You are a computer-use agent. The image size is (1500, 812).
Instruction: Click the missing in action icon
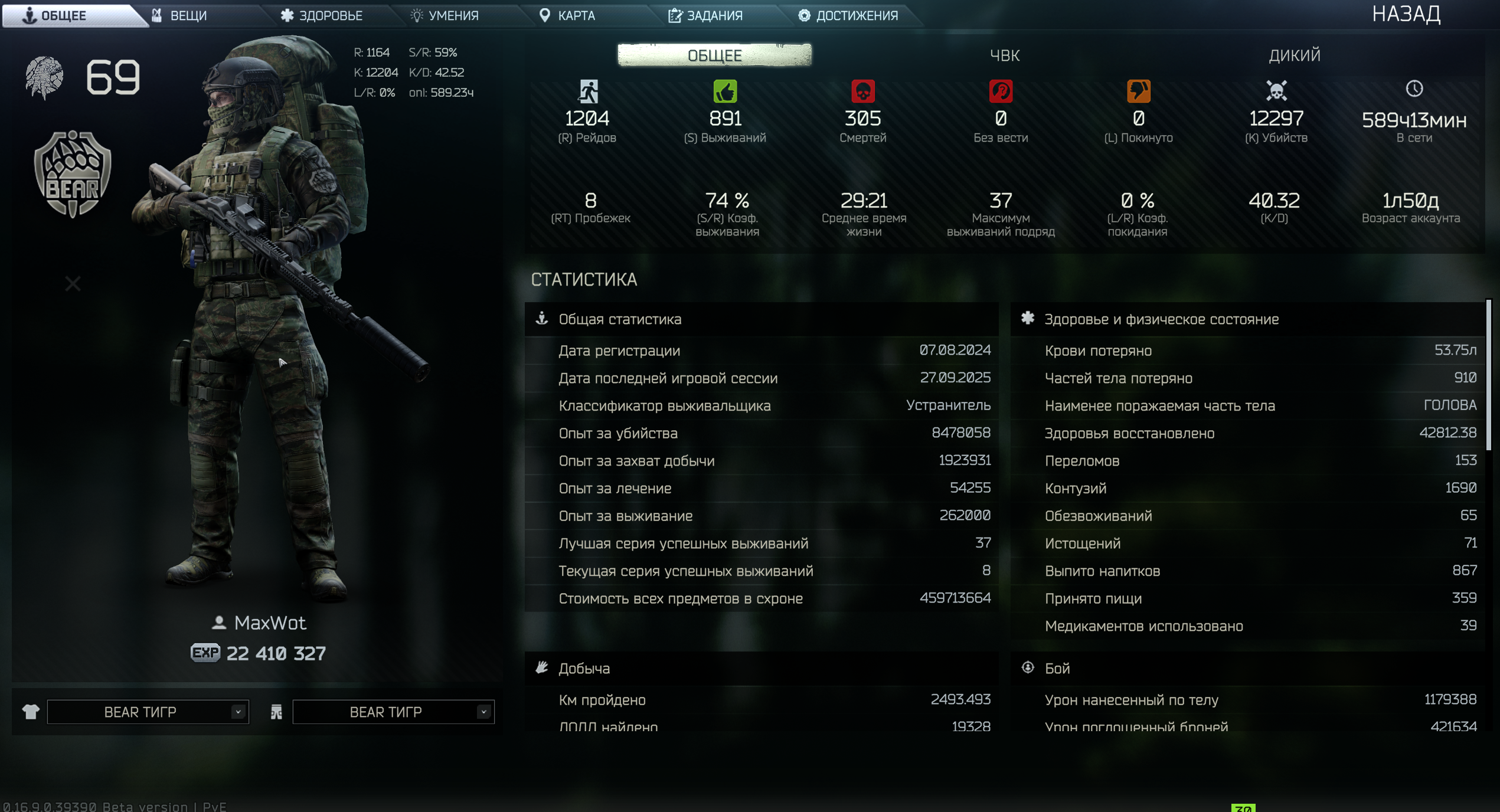point(1001,91)
